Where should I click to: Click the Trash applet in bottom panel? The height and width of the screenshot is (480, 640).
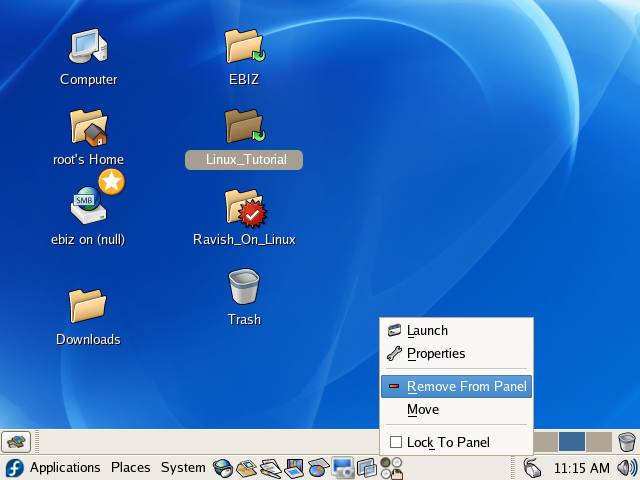626,442
